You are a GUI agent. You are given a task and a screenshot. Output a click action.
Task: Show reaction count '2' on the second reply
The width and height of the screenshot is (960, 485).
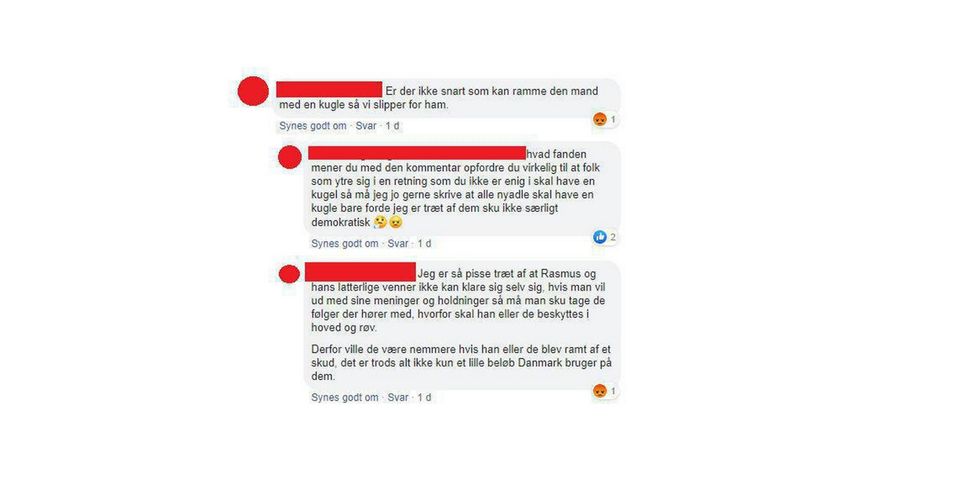point(612,237)
